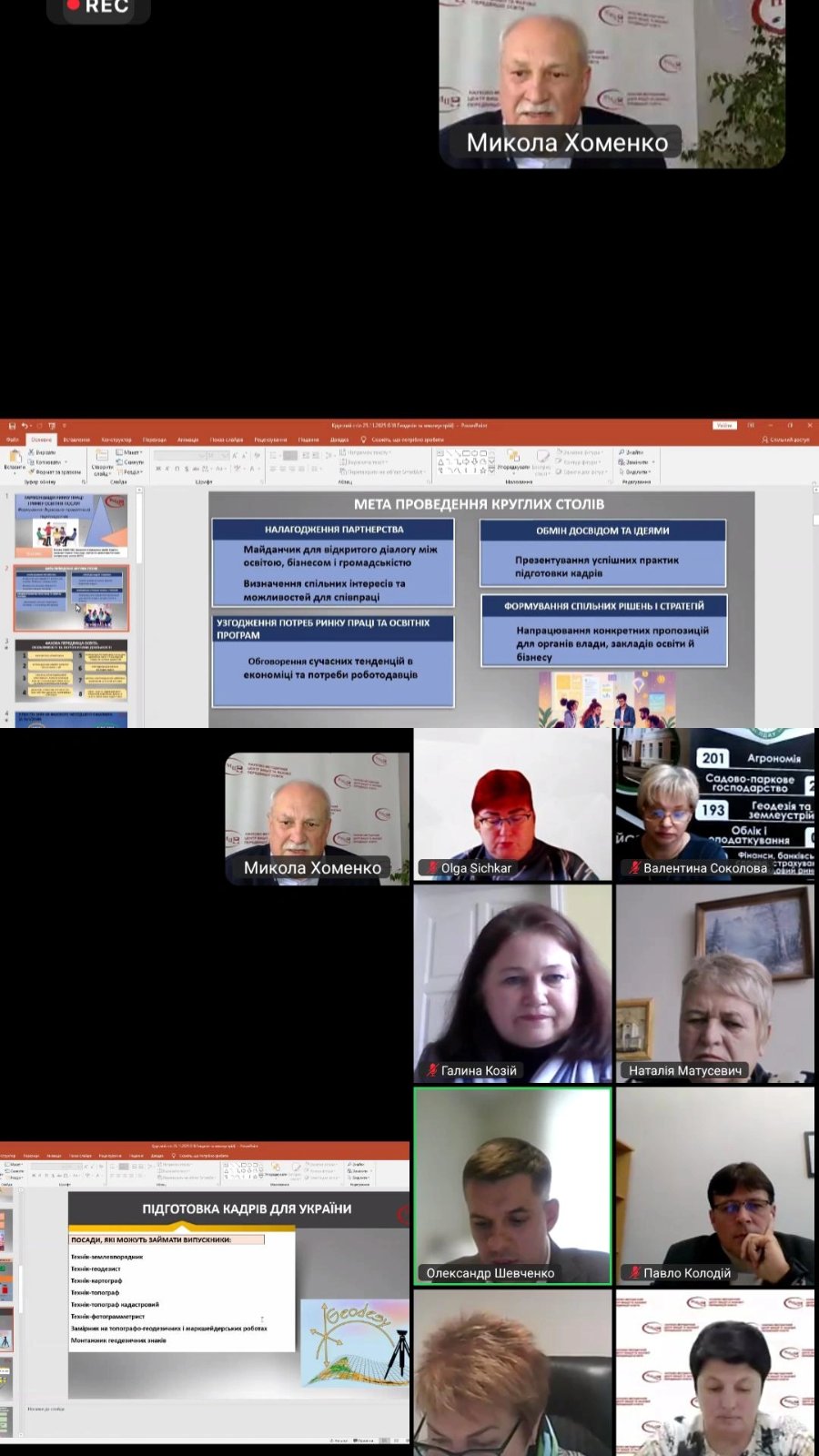The height and width of the screenshot is (1456, 819).
Task: Open the Файл menu tab
Action: 13,440
